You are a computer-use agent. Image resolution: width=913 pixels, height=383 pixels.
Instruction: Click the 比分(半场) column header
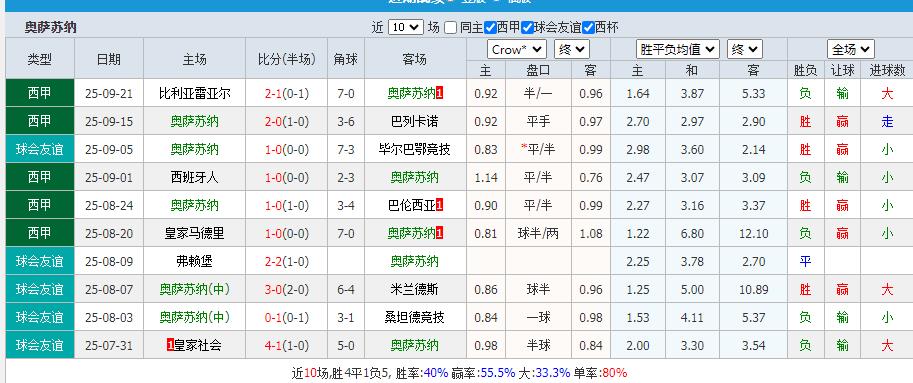pos(286,59)
